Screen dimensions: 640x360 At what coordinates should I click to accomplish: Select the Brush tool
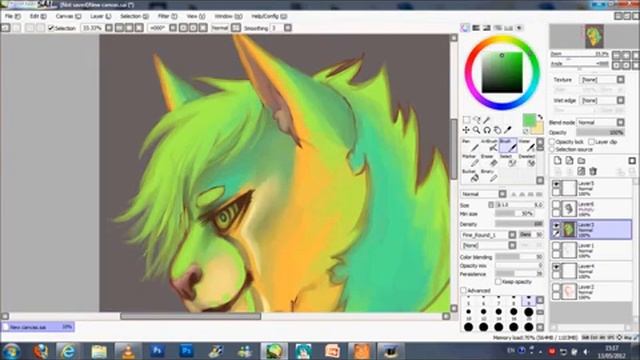(x=508, y=145)
